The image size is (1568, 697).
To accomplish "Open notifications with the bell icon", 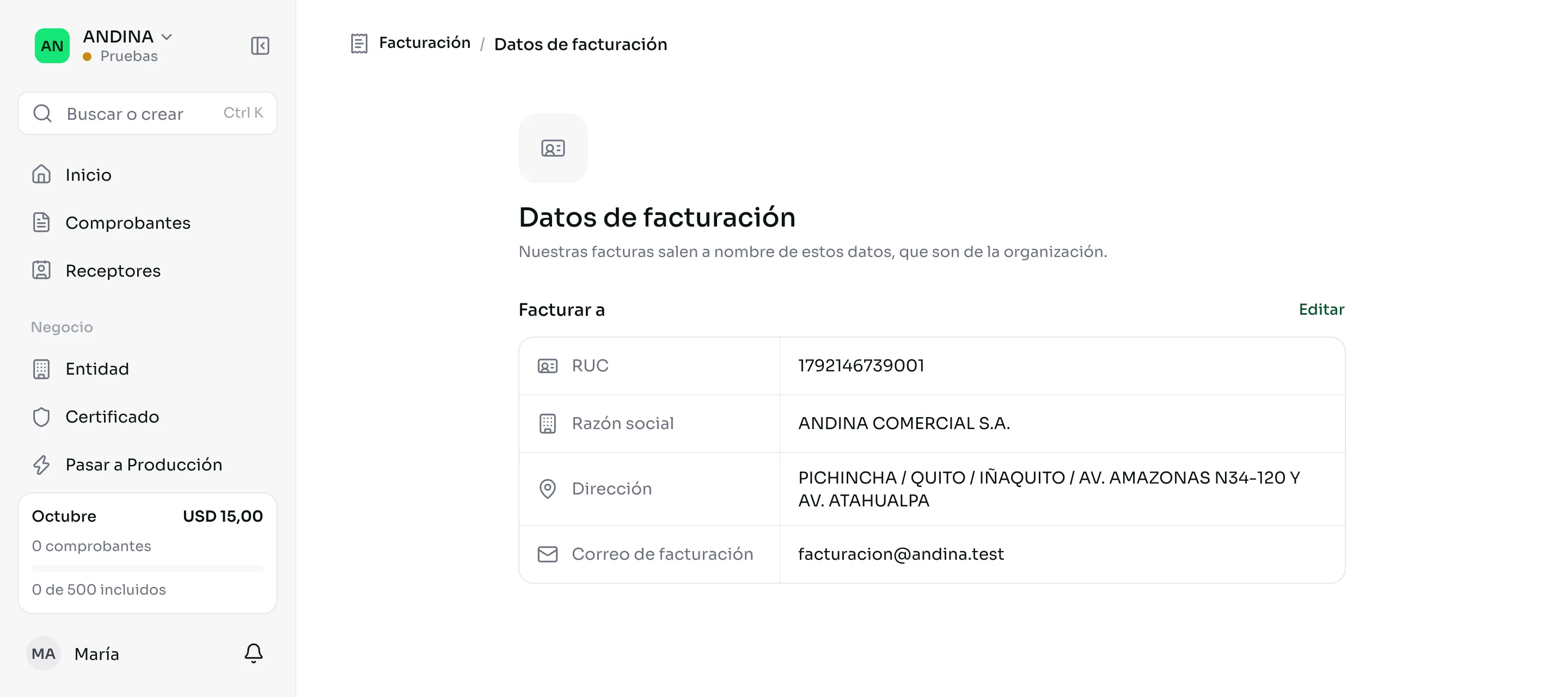I will [x=254, y=653].
